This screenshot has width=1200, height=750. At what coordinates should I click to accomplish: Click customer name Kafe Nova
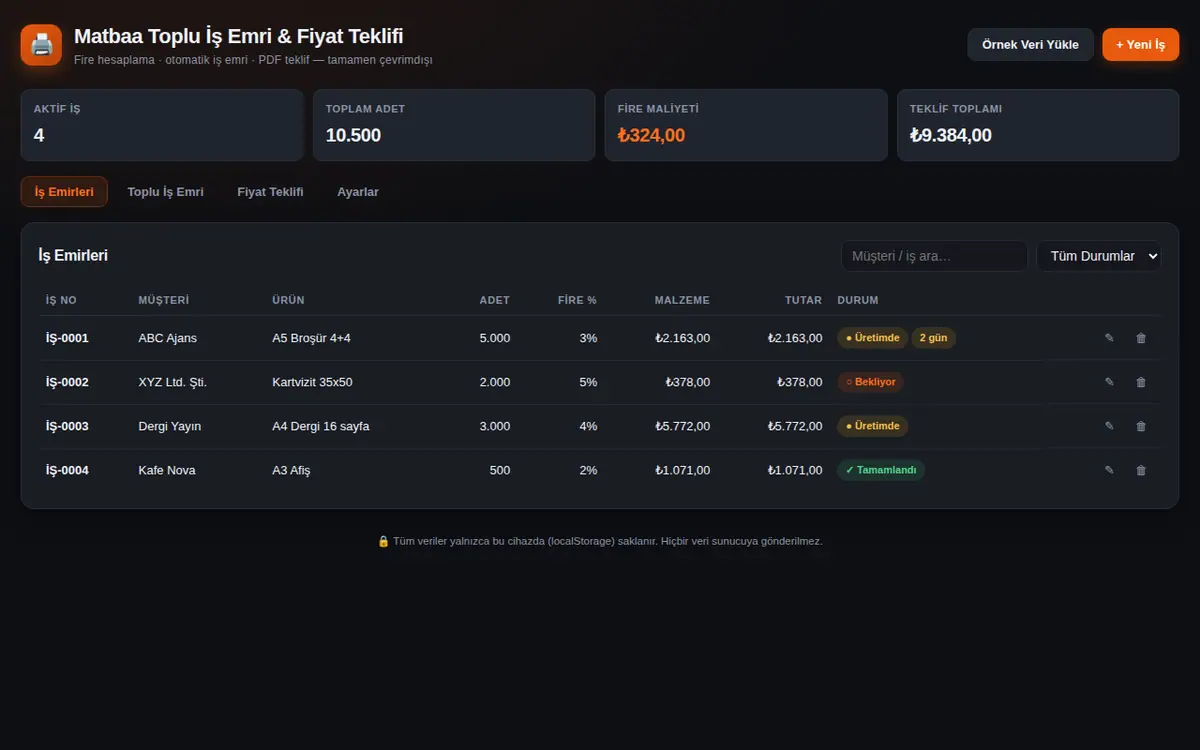click(167, 470)
